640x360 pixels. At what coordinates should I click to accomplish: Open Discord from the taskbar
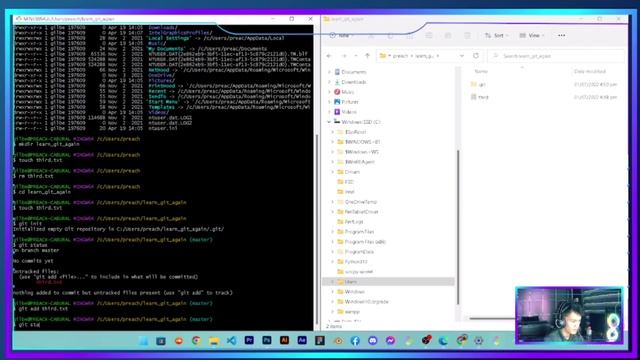[372, 340]
